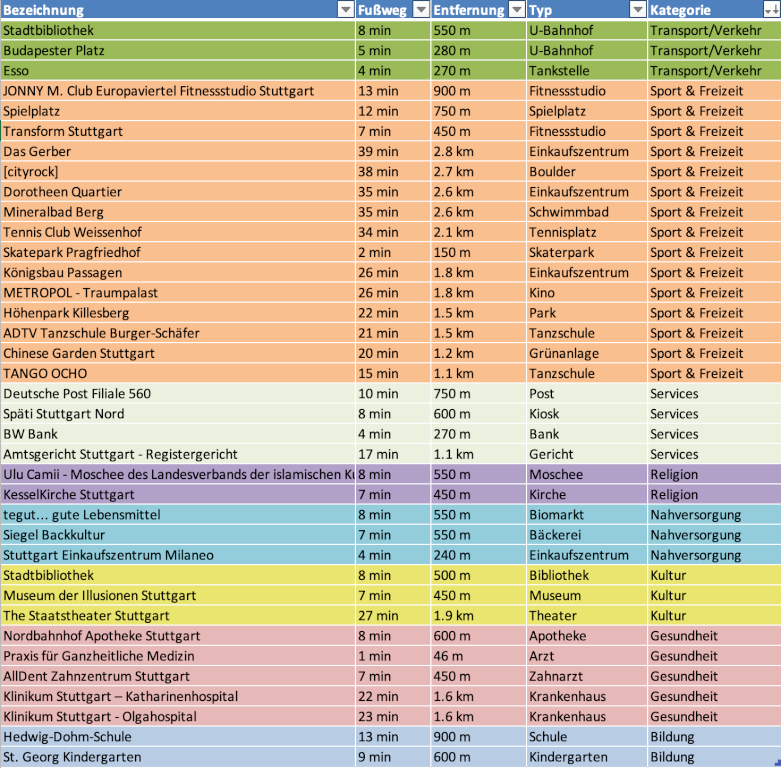The width and height of the screenshot is (781, 768).
Task: Select the Klinikum Stuttgart – Katharinenhospital cell
Action: (x=178, y=696)
